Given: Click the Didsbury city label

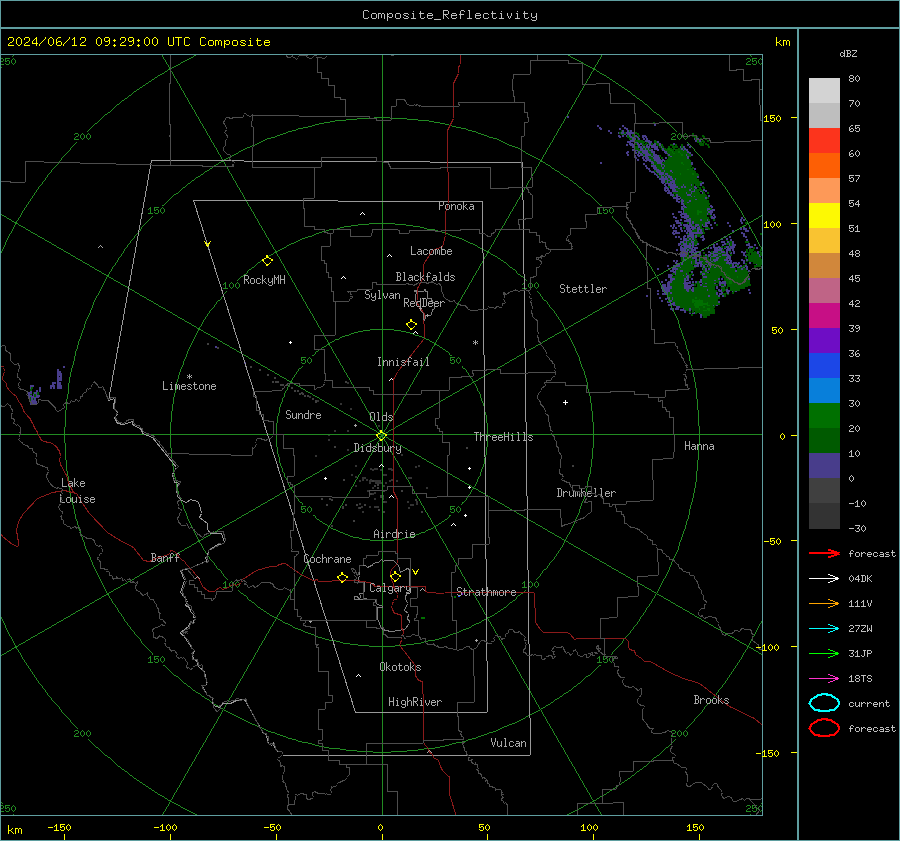Looking at the screenshot, I should pos(377,448).
